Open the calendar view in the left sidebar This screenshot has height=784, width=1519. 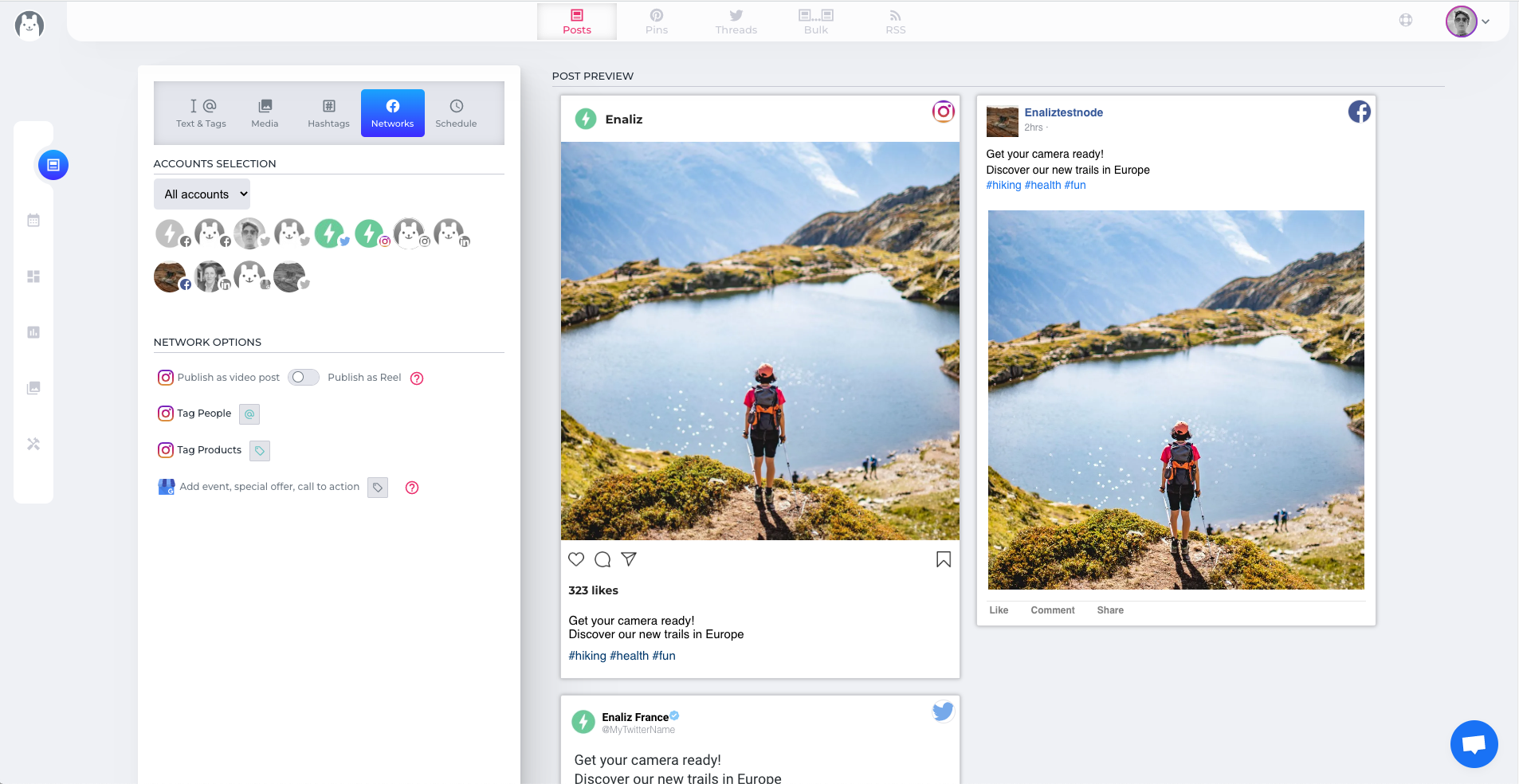[33, 221]
